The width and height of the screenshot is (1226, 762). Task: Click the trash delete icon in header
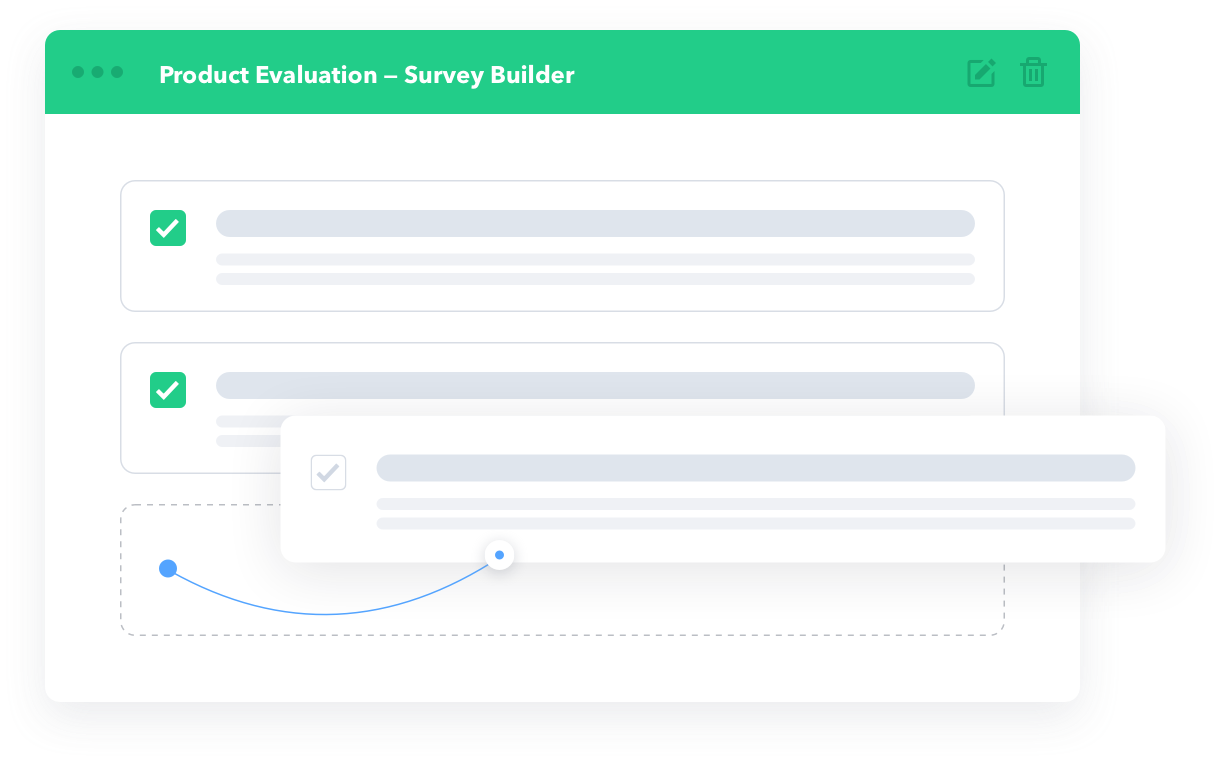(1033, 72)
